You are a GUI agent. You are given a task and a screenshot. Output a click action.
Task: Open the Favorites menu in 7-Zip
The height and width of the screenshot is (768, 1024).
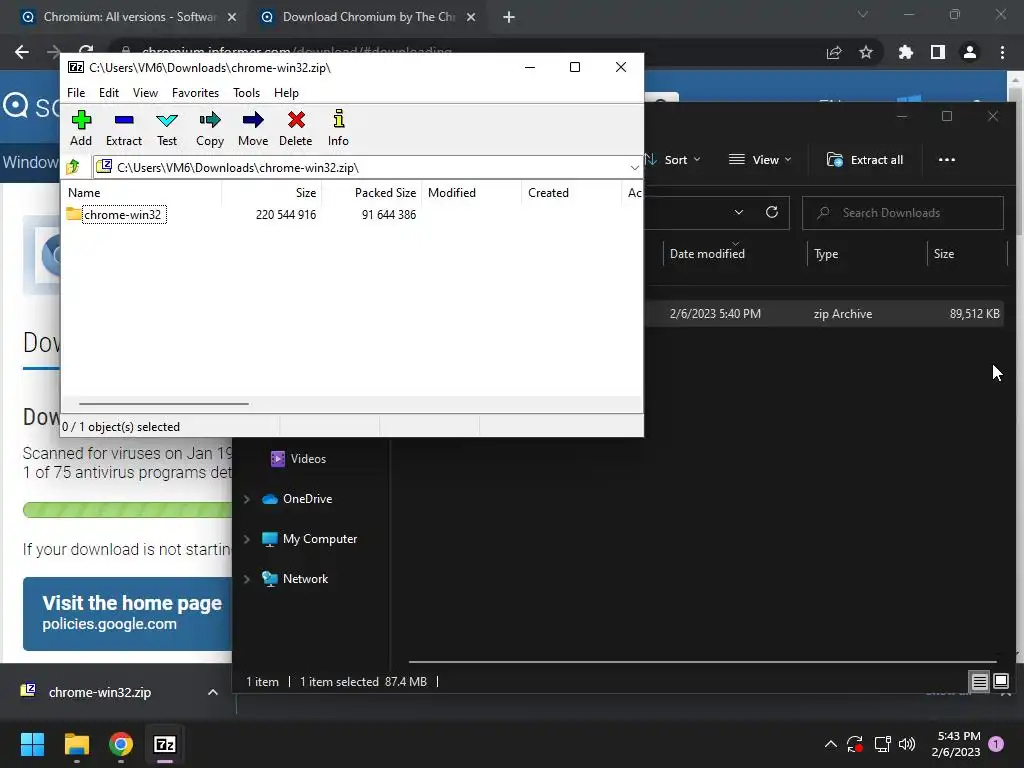coord(195,93)
